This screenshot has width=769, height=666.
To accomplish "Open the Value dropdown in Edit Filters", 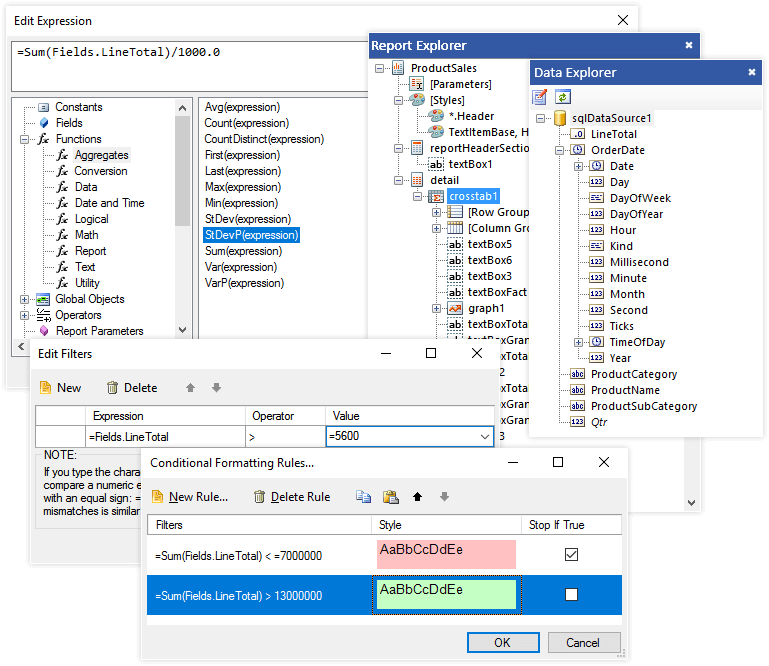I will coord(485,436).
